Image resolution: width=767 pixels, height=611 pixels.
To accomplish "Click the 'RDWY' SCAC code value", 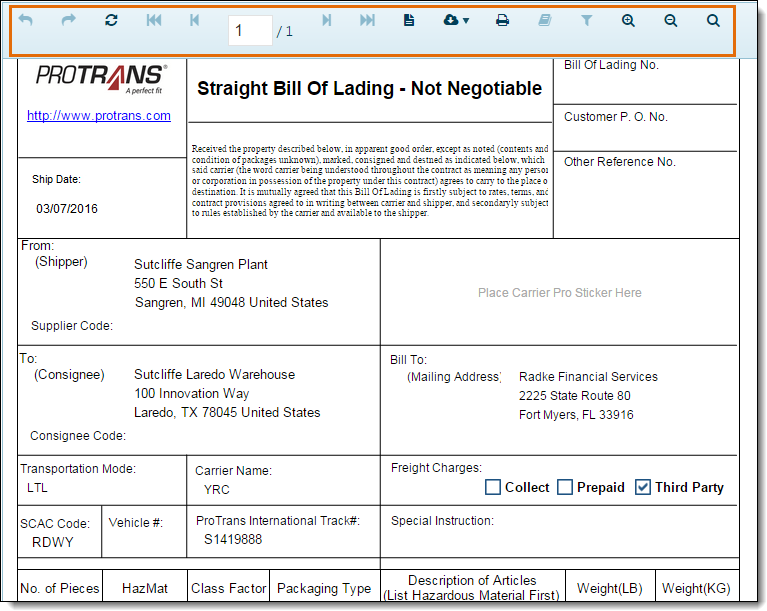I will click(53, 543).
